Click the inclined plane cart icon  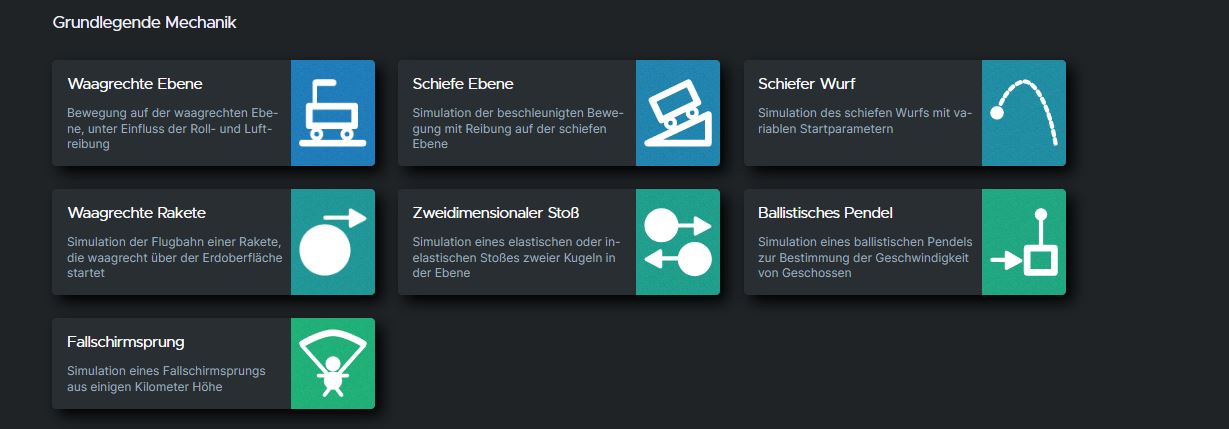pos(678,113)
